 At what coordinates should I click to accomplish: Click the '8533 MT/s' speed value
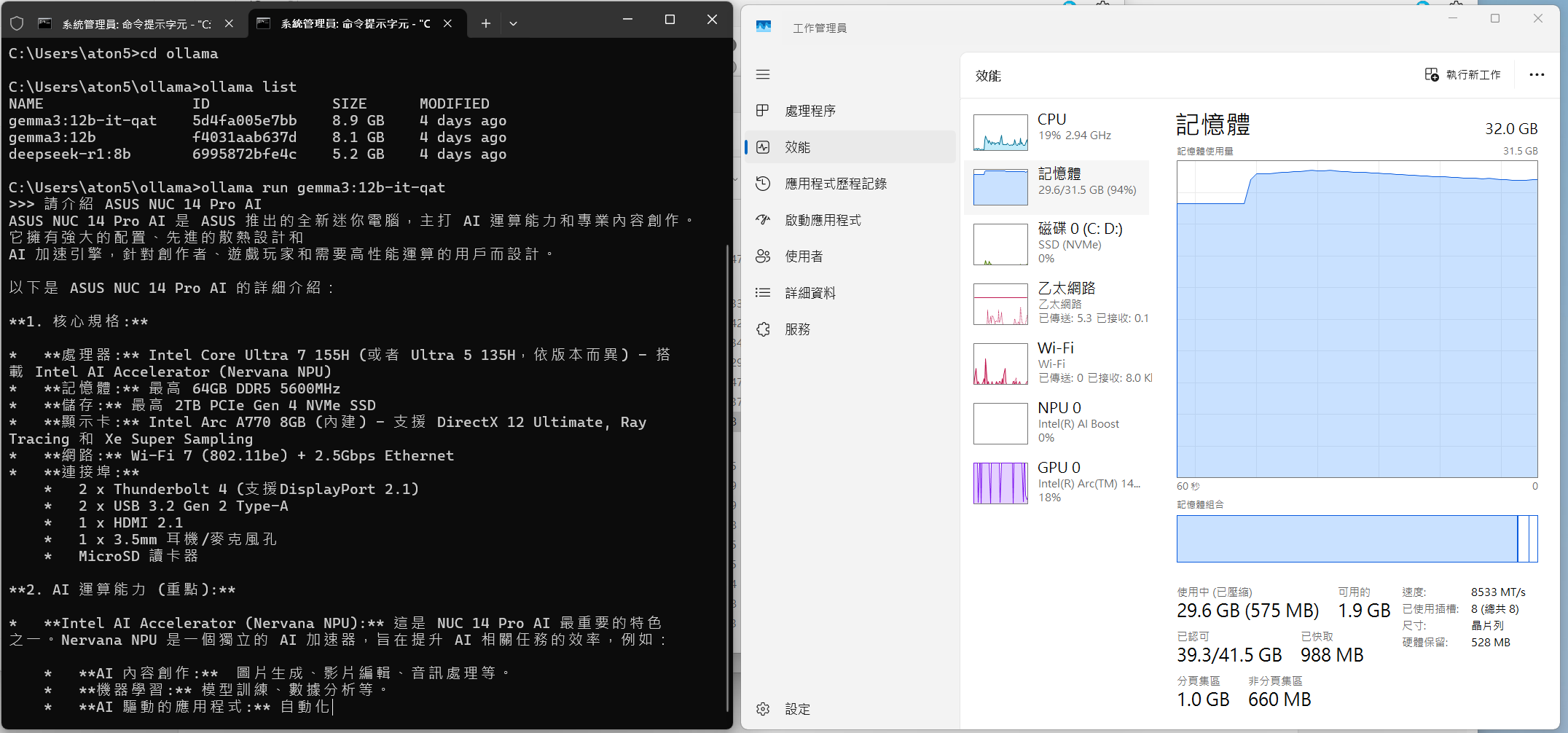tap(1498, 592)
